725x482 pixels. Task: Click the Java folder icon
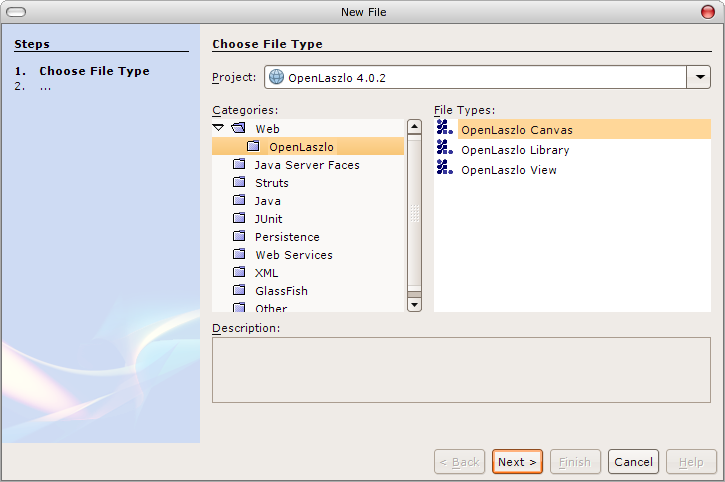coord(239,200)
